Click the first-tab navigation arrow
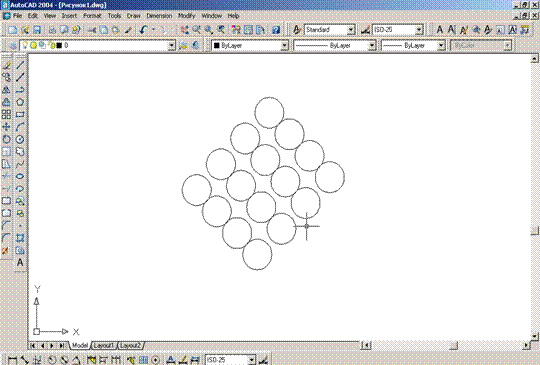Screen dimensions: 540x365 (x=33, y=345)
